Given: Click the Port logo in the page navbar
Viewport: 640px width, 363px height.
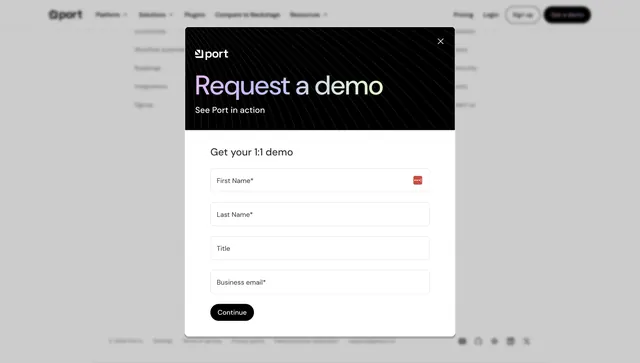Looking at the screenshot, I should pyautogui.click(x=65, y=15).
